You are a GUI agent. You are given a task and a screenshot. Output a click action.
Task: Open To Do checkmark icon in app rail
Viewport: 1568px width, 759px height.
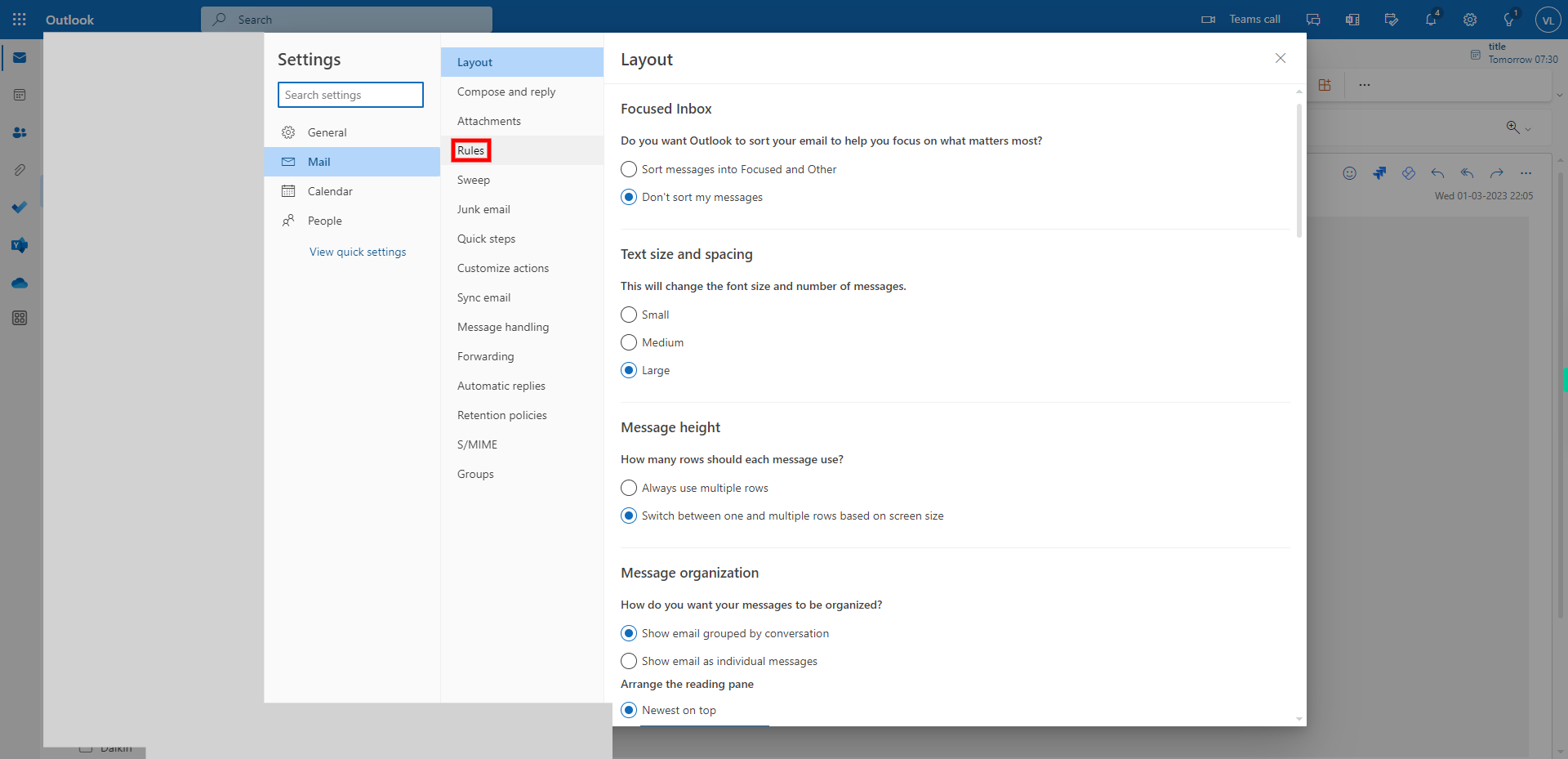coord(20,208)
